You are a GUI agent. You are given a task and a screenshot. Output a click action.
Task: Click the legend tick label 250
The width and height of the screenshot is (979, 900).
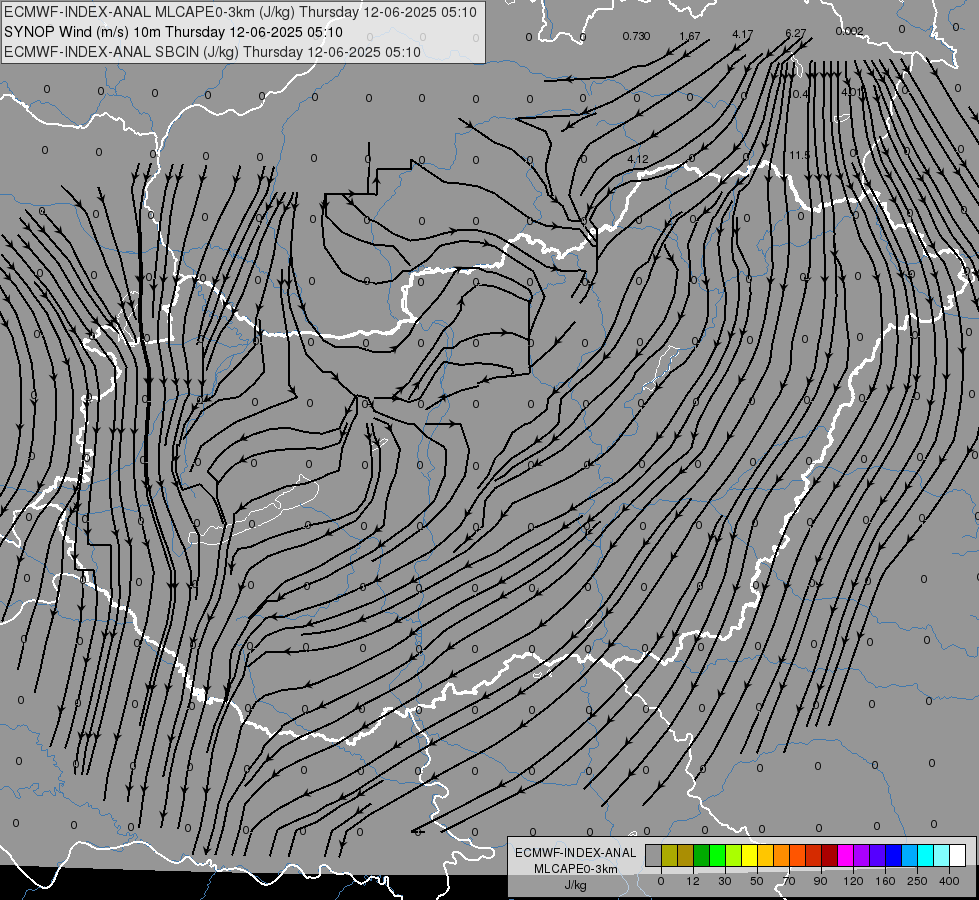[x=917, y=881]
